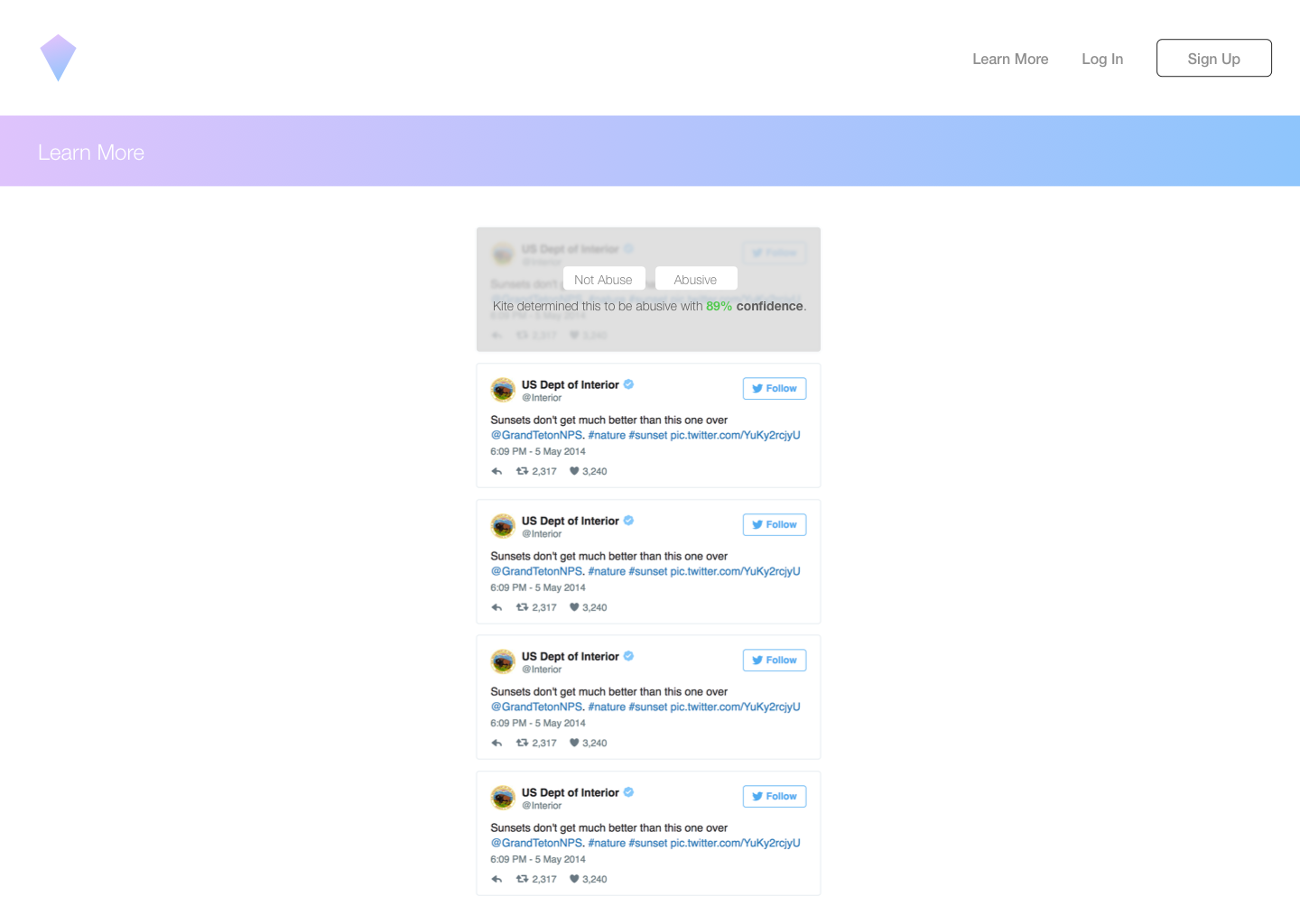The height and width of the screenshot is (924, 1300).
Task: Follow US Dept of Interior in second clear tweet
Action: [775, 524]
